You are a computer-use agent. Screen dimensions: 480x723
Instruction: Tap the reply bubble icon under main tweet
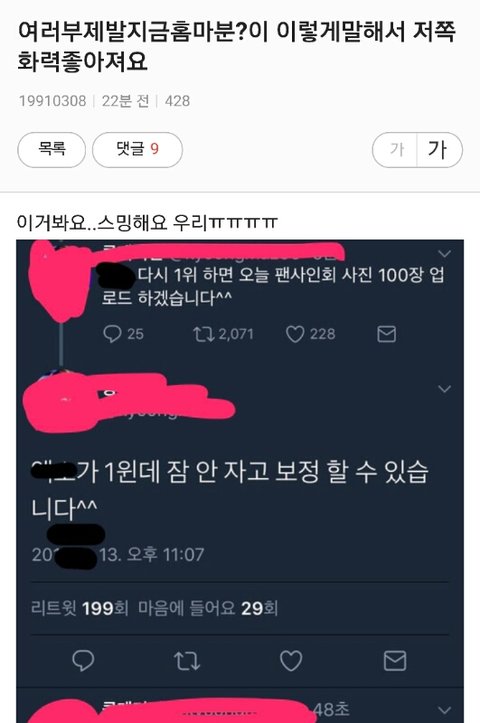[83, 660]
